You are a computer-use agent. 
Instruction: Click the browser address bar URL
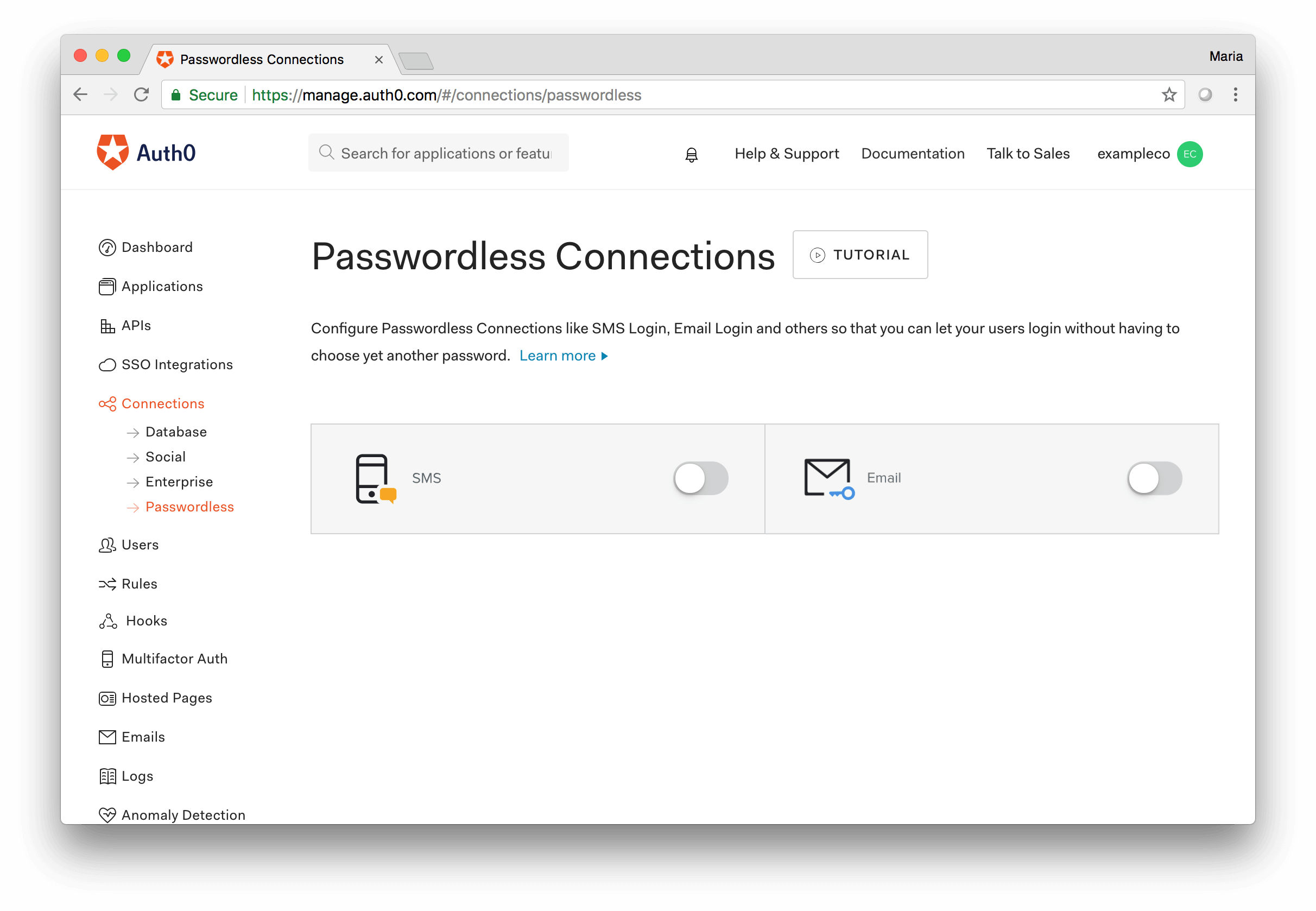tap(447, 95)
